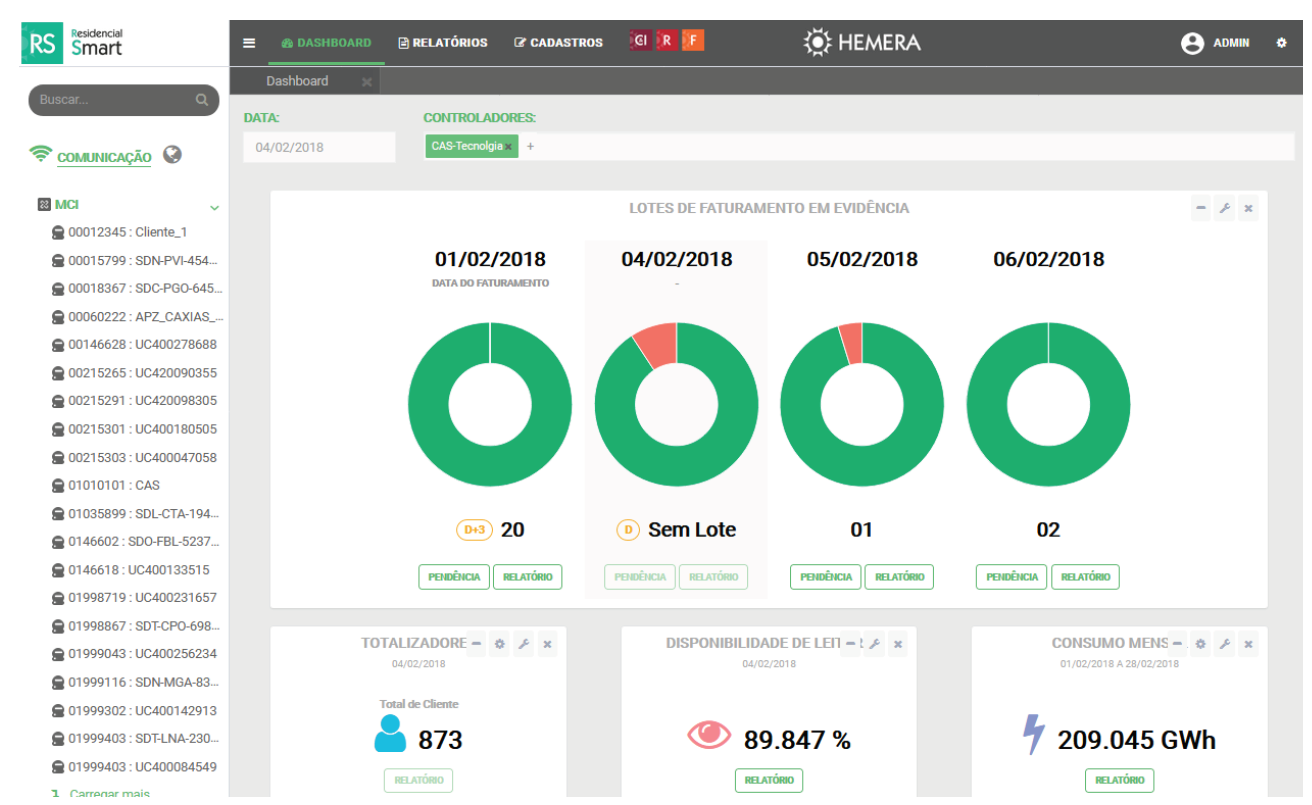Open the ADMIN user menu
1312x805 pixels.
[1216, 43]
